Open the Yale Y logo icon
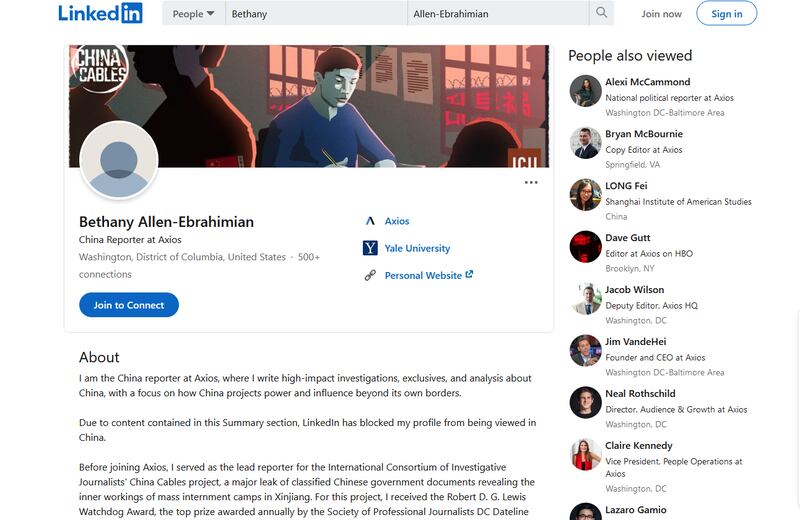Screen dimensions: 800x520 click(x=370, y=248)
